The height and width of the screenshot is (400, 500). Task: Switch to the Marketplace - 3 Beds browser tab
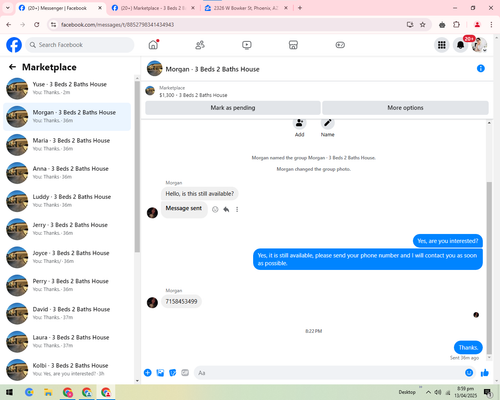tap(153, 8)
